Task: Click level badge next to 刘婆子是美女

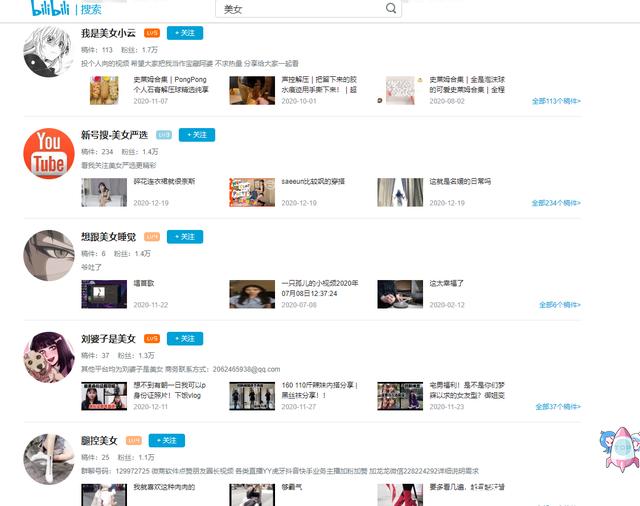Action: pyautogui.click(x=152, y=339)
